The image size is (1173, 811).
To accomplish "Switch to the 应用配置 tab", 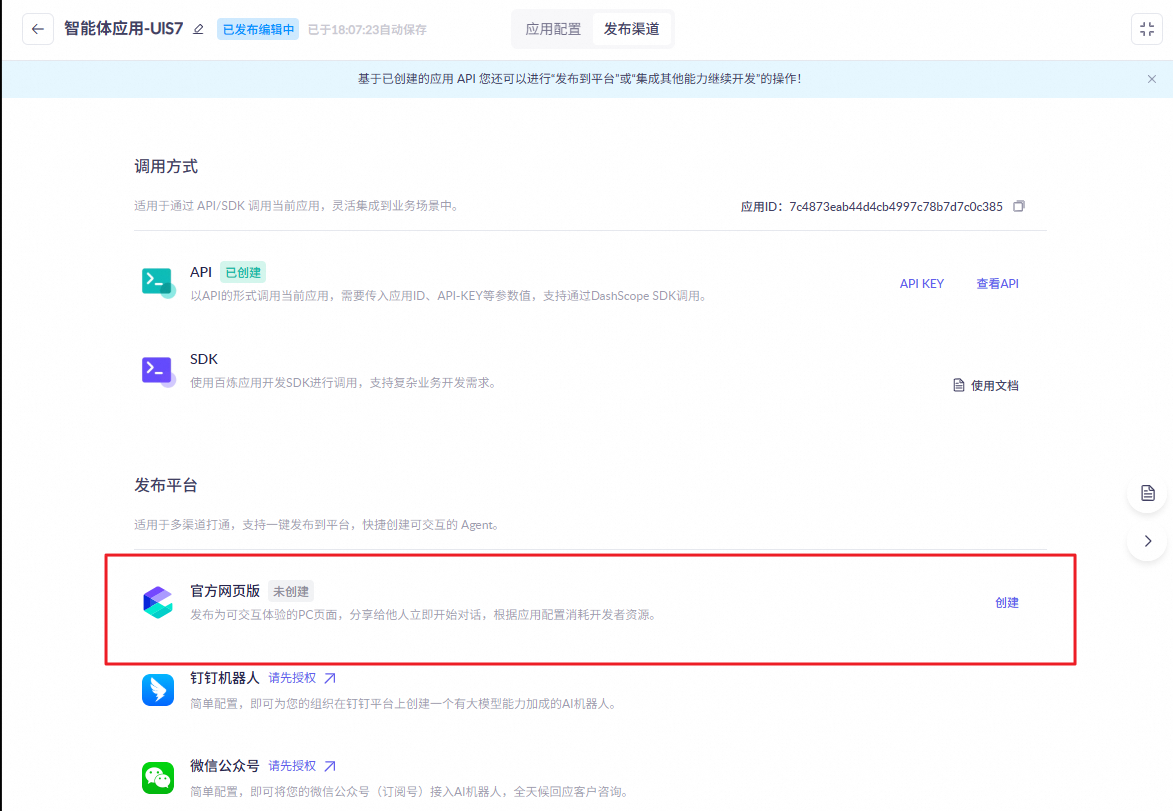I will 553,29.
